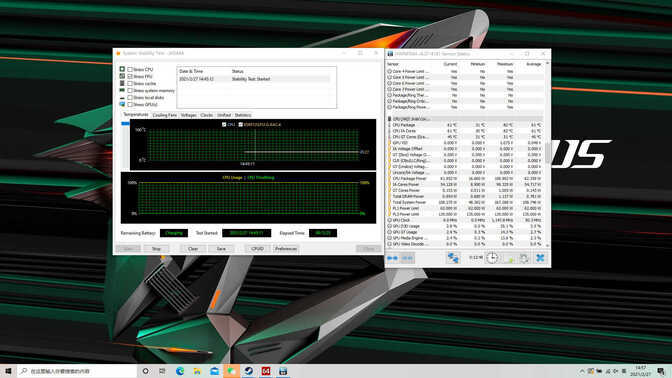The height and width of the screenshot is (378, 672).
Task: Click the blue disk taskbar icon
Action: (x=283, y=371)
